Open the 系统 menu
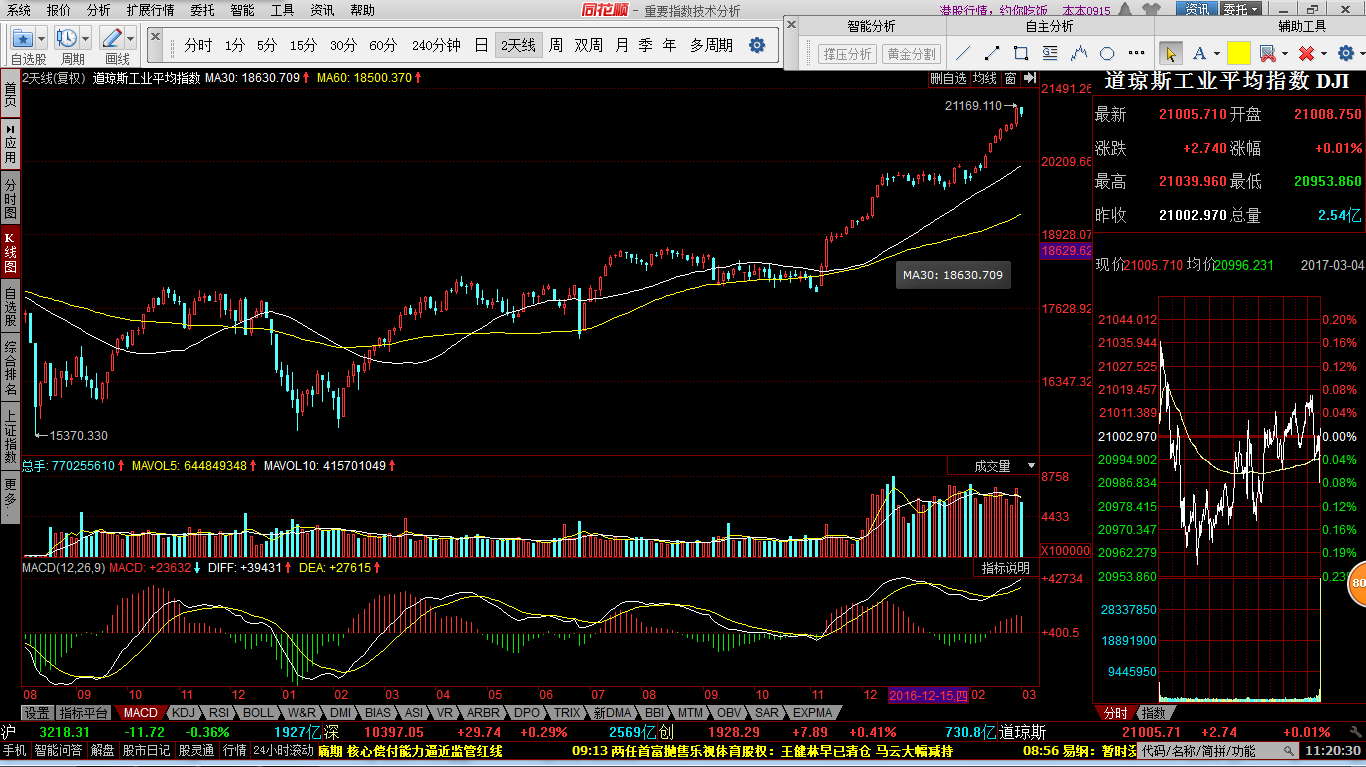Image resolution: width=1366 pixels, height=767 pixels. click(x=18, y=10)
